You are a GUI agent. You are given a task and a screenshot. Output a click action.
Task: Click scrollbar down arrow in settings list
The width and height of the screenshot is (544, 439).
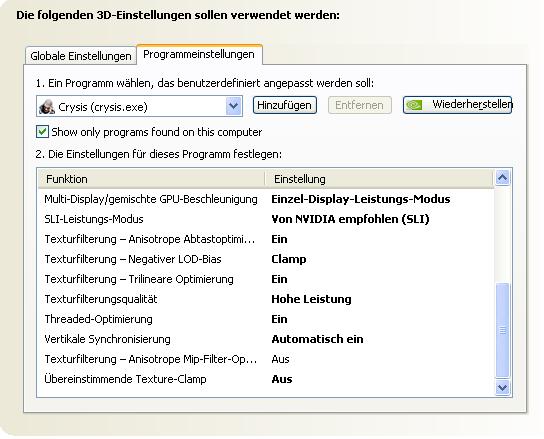pyautogui.click(x=502, y=387)
